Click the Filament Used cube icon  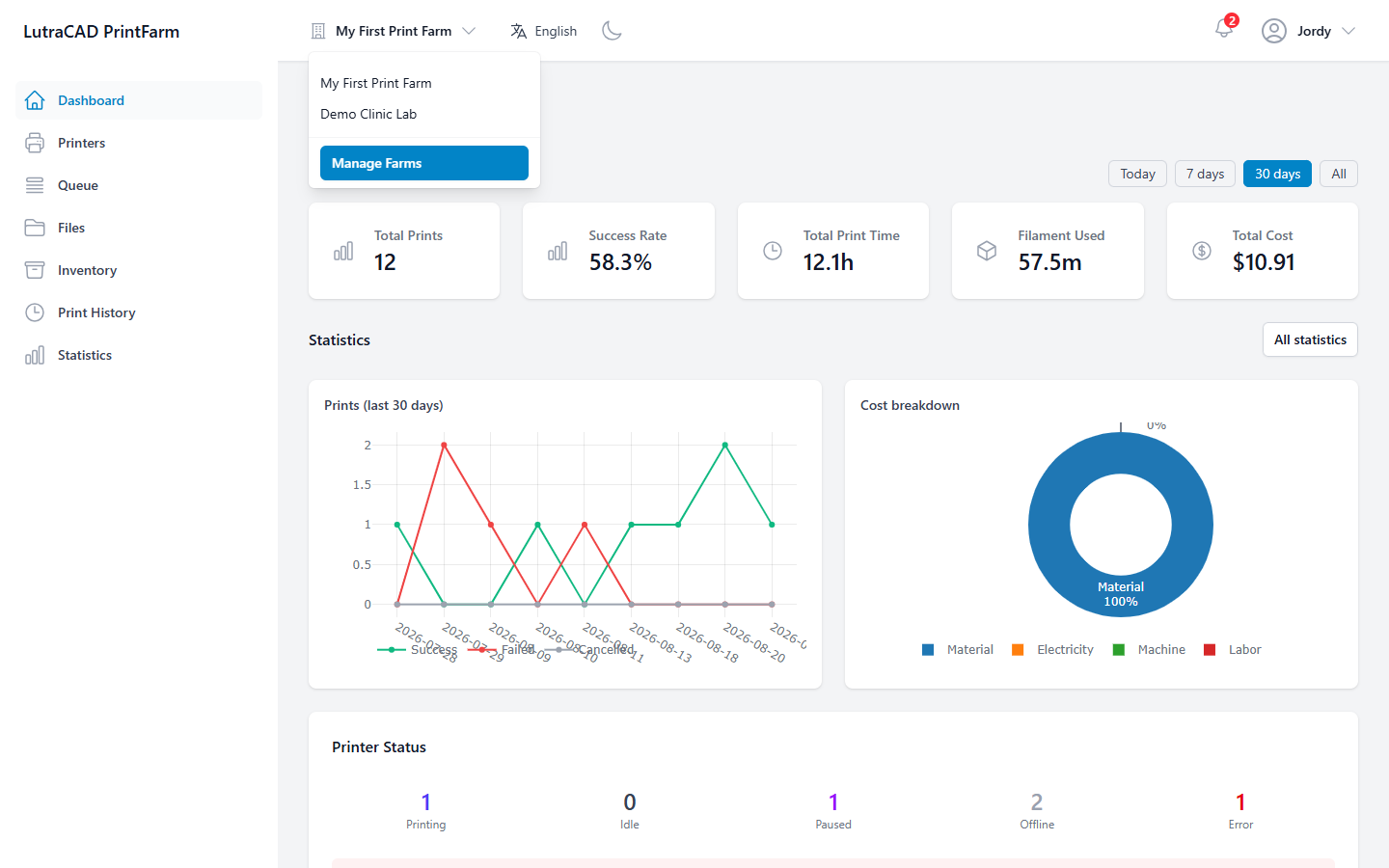click(x=987, y=251)
